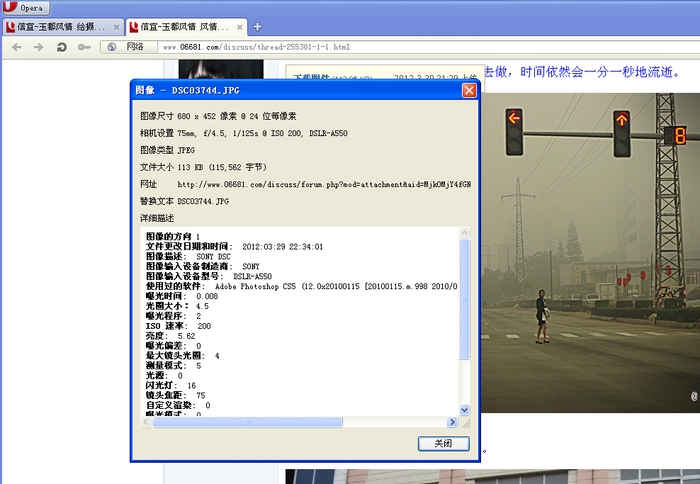Close the first 信宜-玉都风情 tab
700x484 pixels.
[117, 27]
